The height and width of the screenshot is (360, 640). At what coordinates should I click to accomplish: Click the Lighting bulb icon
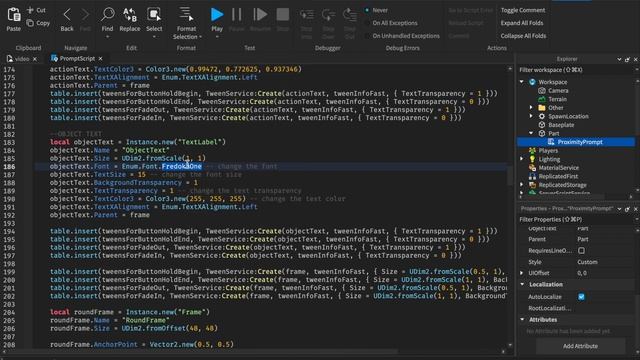[x=532, y=159]
